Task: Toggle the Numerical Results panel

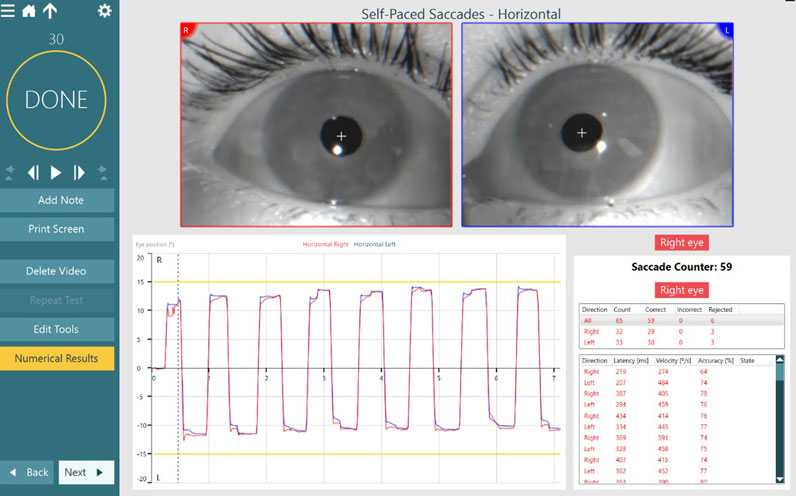Action: pos(57,358)
